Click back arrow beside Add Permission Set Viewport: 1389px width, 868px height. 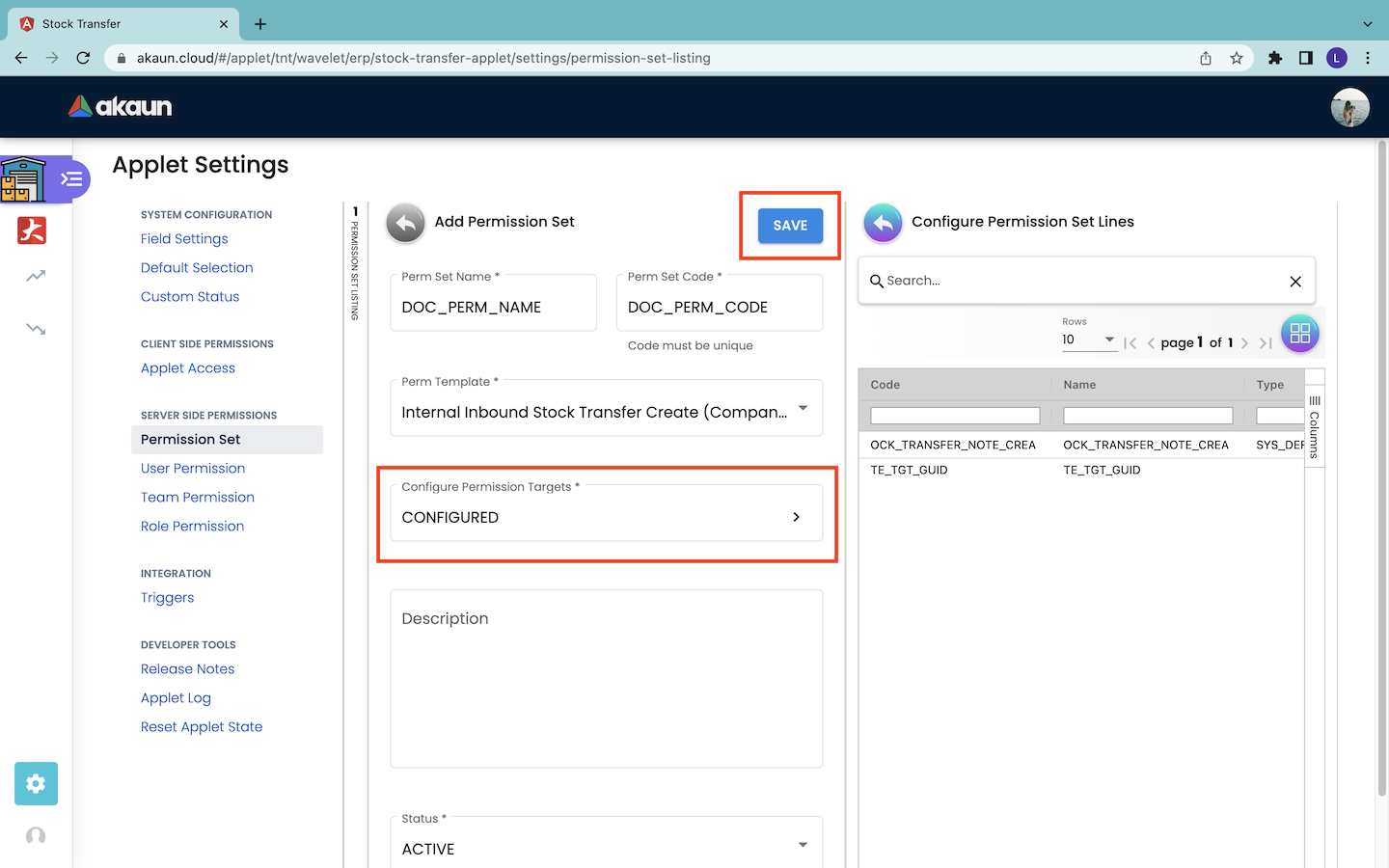click(406, 223)
